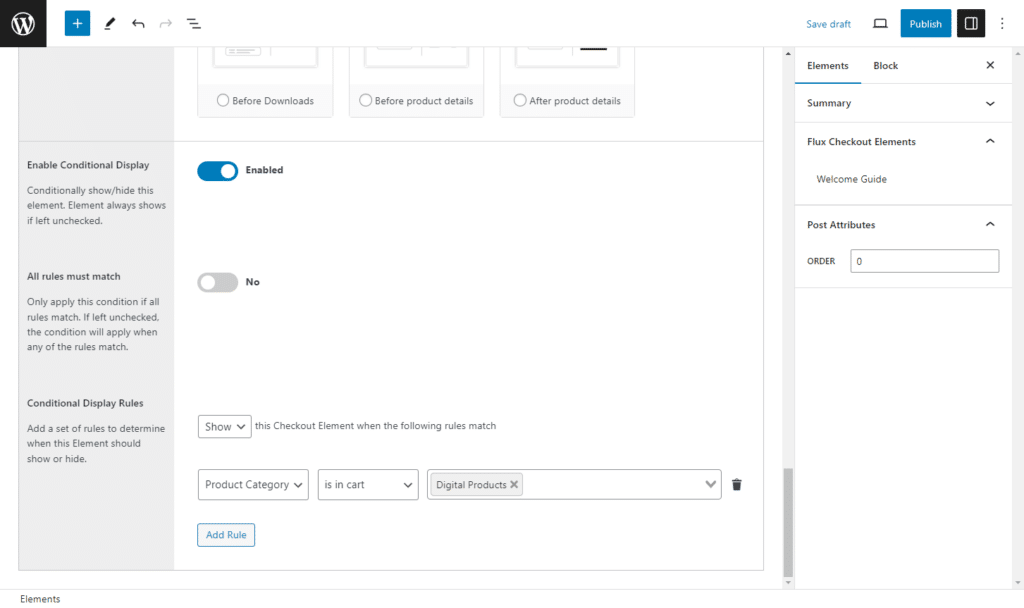Click the Publish button

(x=925, y=23)
